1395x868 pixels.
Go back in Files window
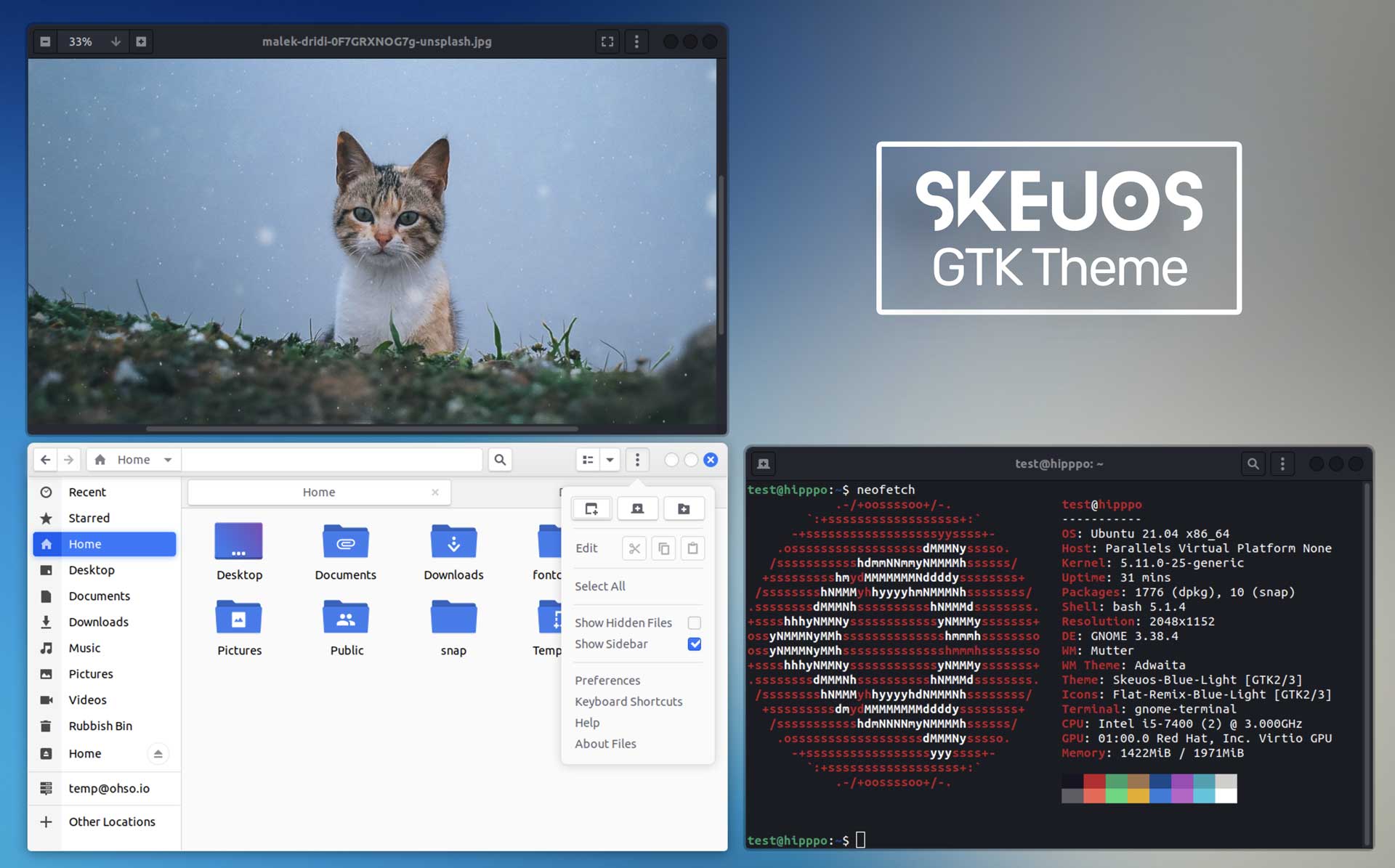click(x=45, y=460)
